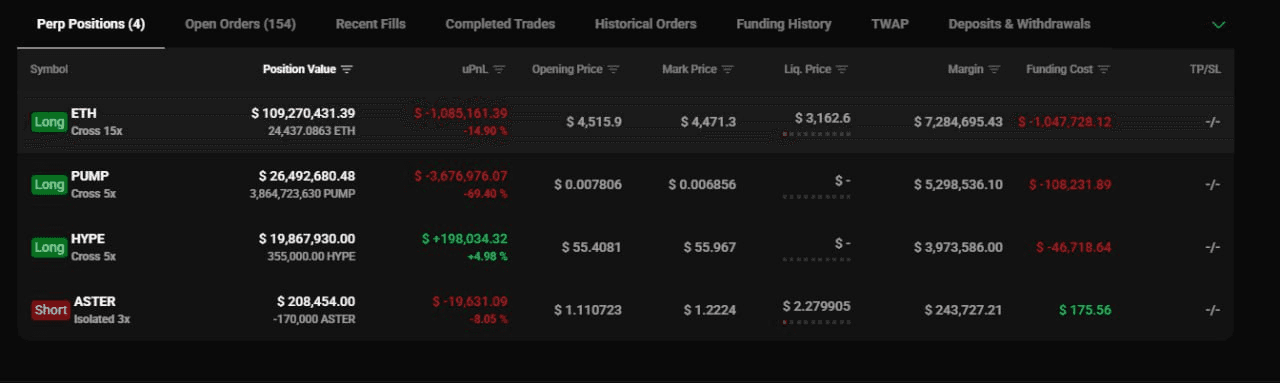Click the Funding Cost sort icon
The height and width of the screenshot is (383, 1280).
[x=1104, y=70]
